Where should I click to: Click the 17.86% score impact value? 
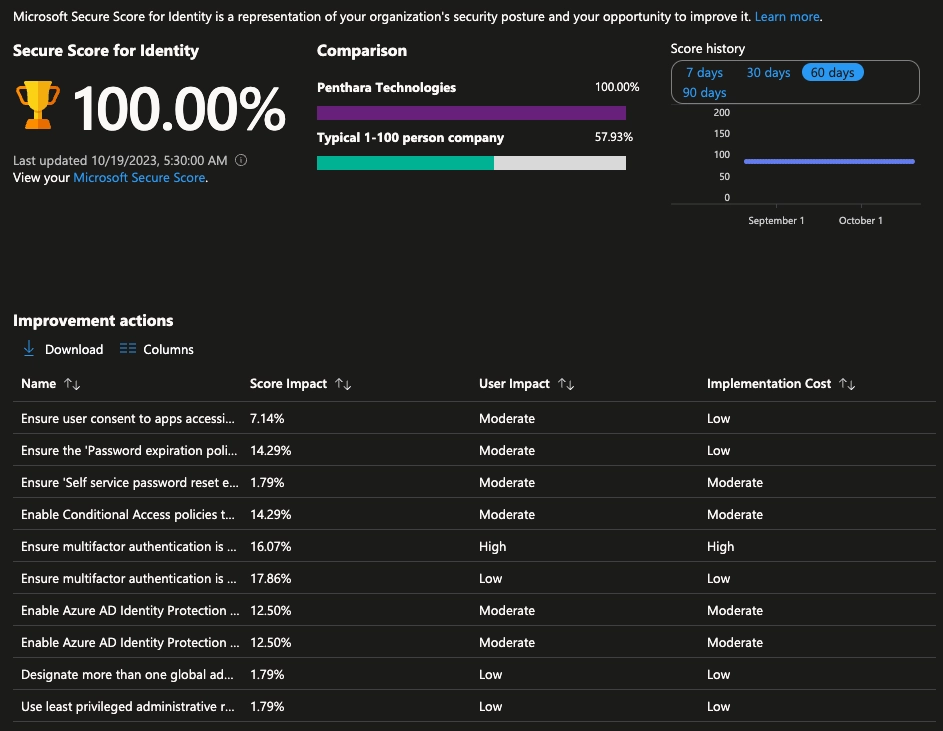coord(271,578)
